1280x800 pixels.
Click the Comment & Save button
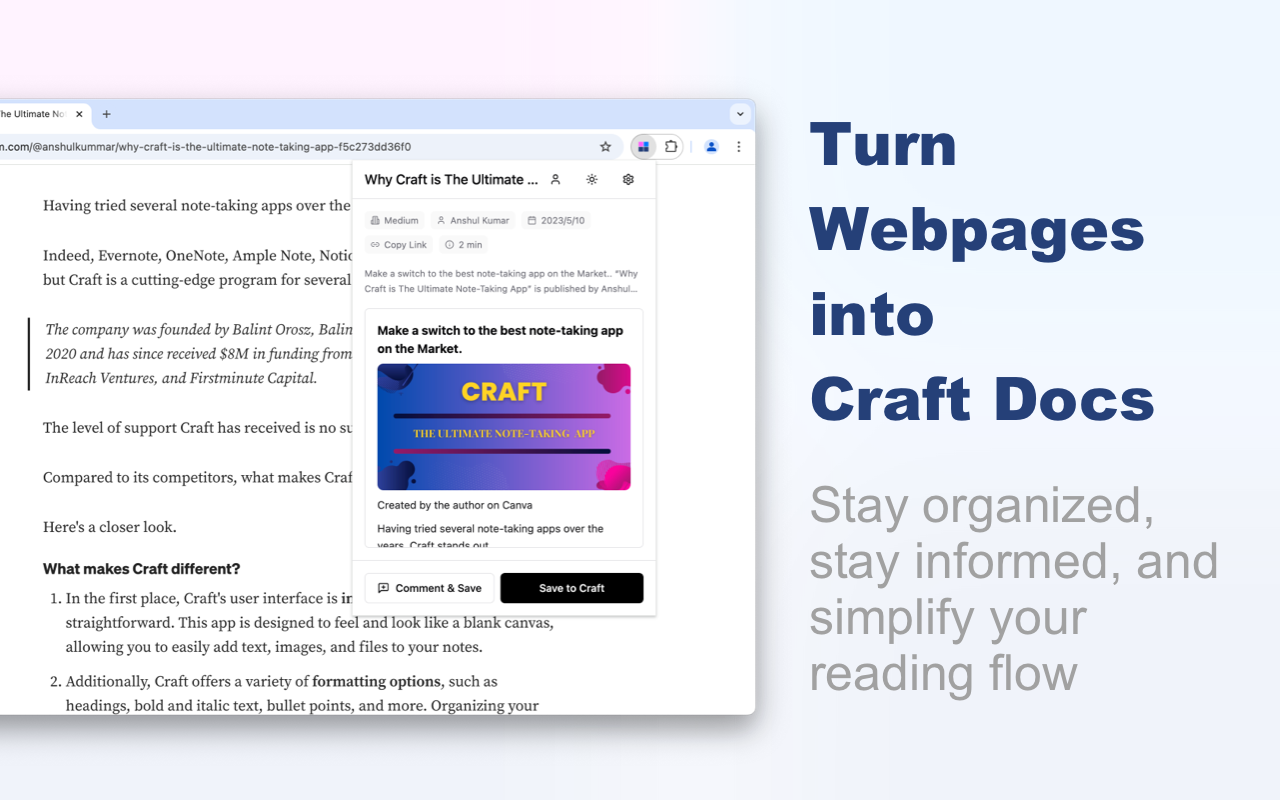point(428,588)
